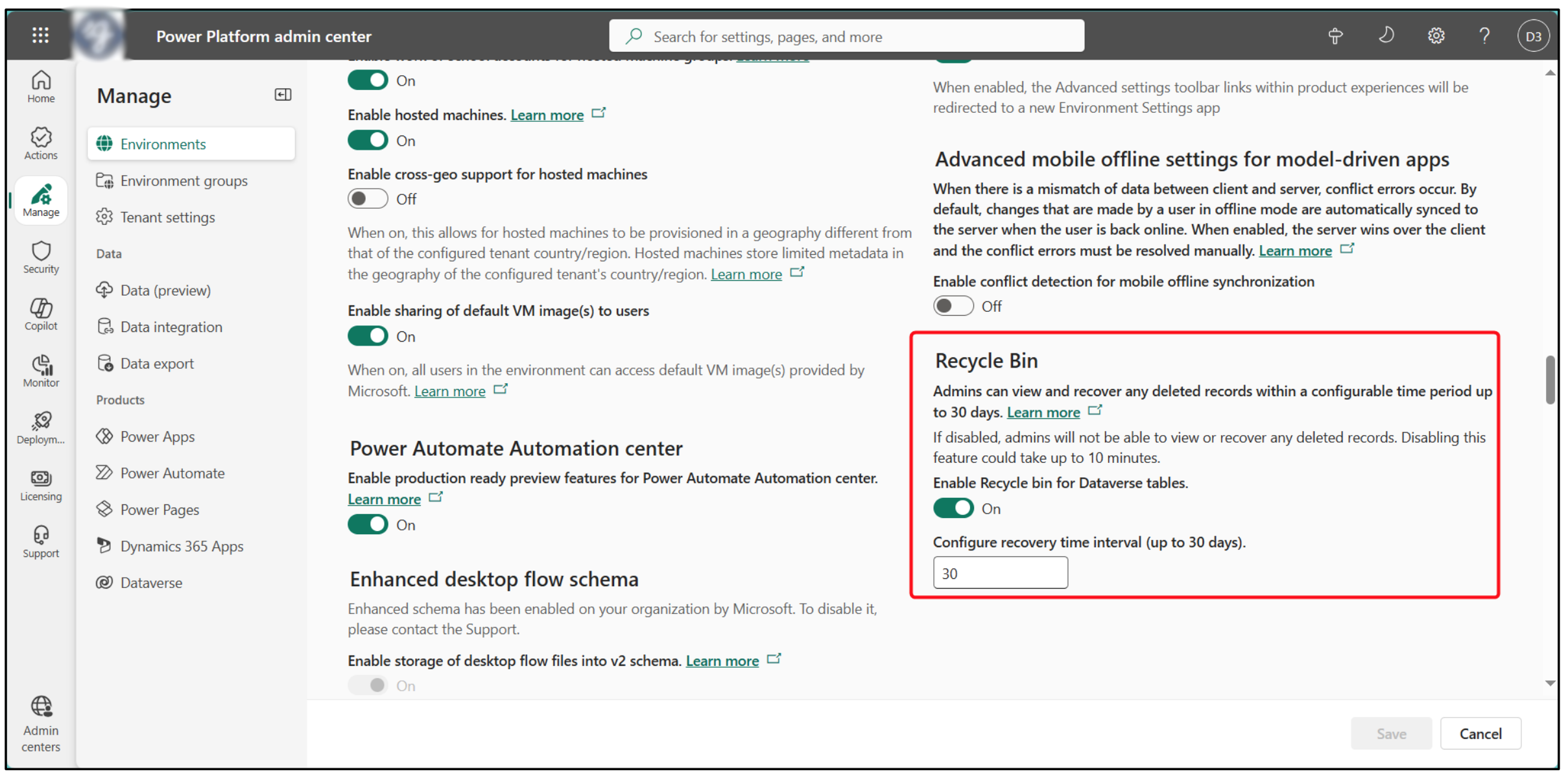The width and height of the screenshot is (1568, 778).
Task: Open the Monitor section icon
Action: (x=41, y=371)
